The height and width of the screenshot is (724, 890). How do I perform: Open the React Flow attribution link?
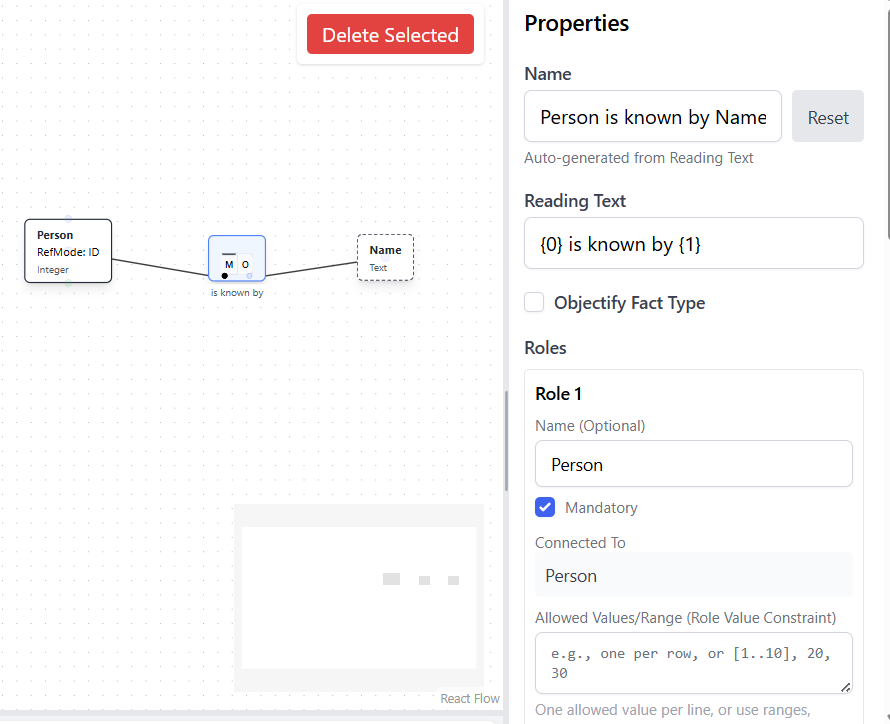(x=469, y=698)
